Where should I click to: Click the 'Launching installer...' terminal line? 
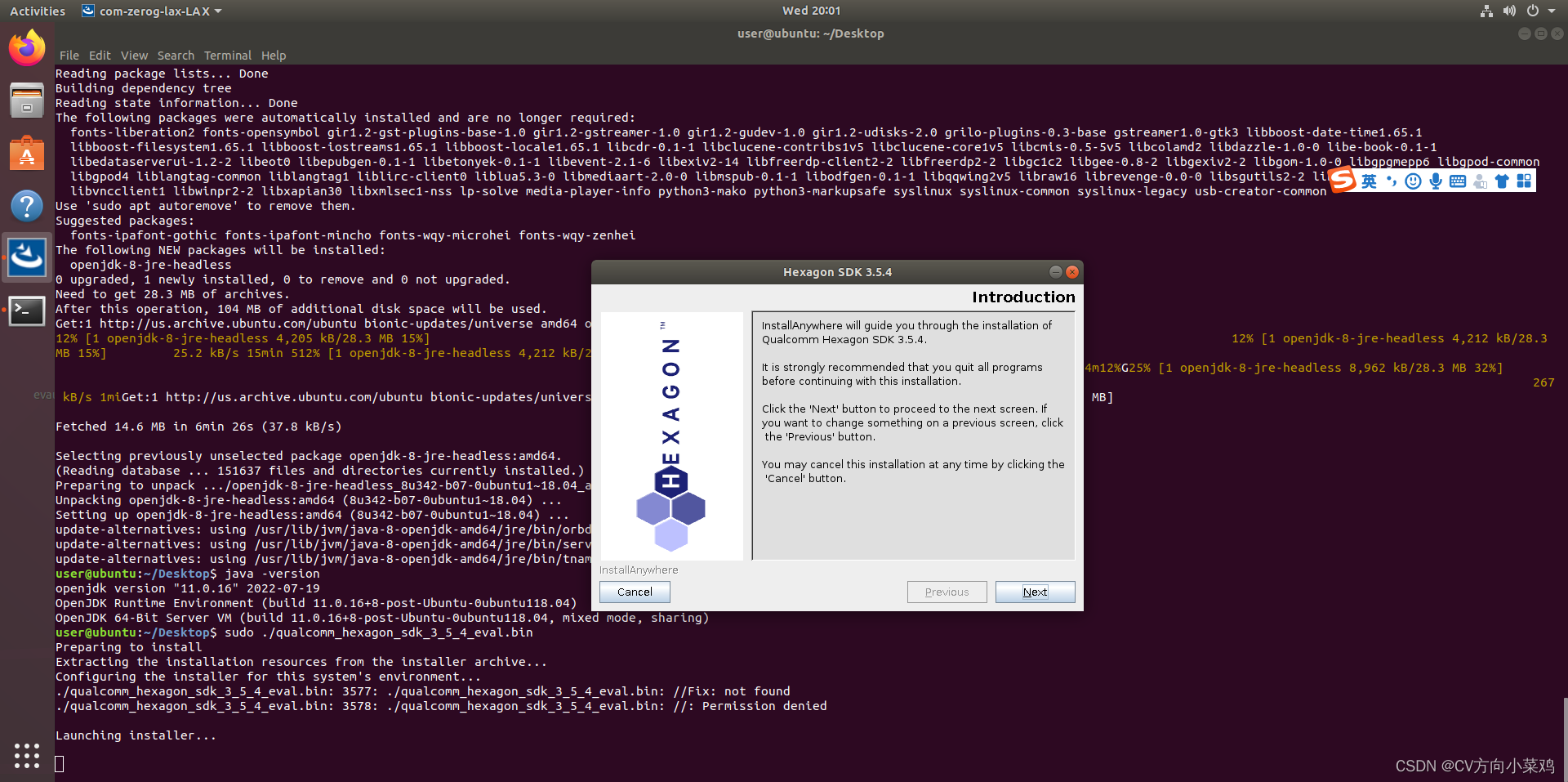pos(136,735)
